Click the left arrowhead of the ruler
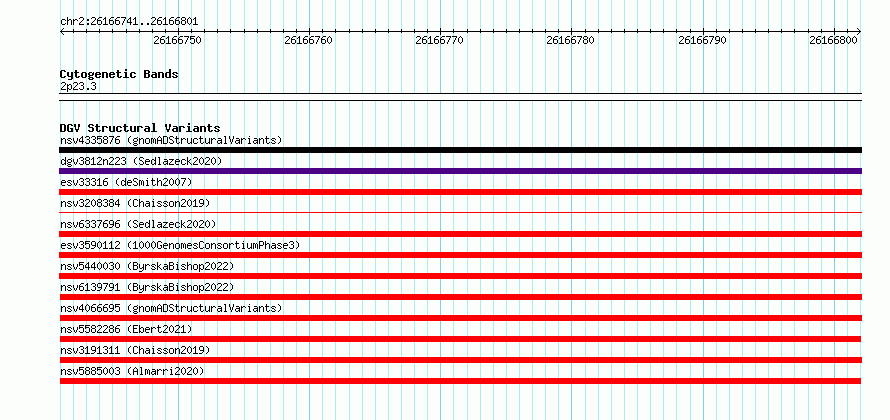Screen dimensions: 890x420 click(62, 32)
